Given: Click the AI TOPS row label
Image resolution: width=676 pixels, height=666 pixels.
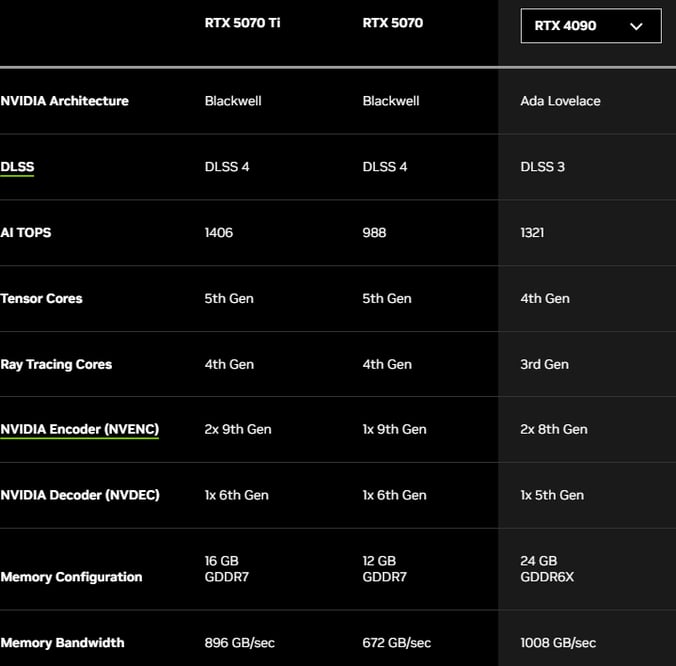Looking at the screenshot, I should point(26,233).
